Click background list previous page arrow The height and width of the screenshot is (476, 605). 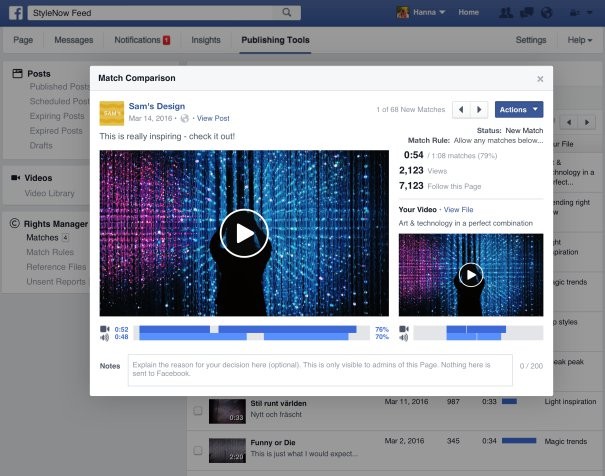point(569,122)
